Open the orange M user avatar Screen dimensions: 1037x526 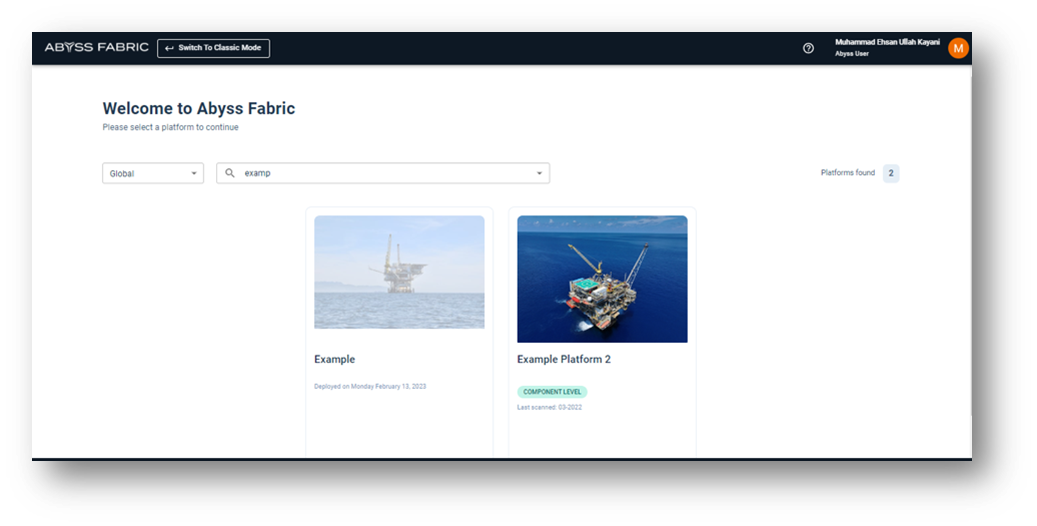tap(958, 48)
